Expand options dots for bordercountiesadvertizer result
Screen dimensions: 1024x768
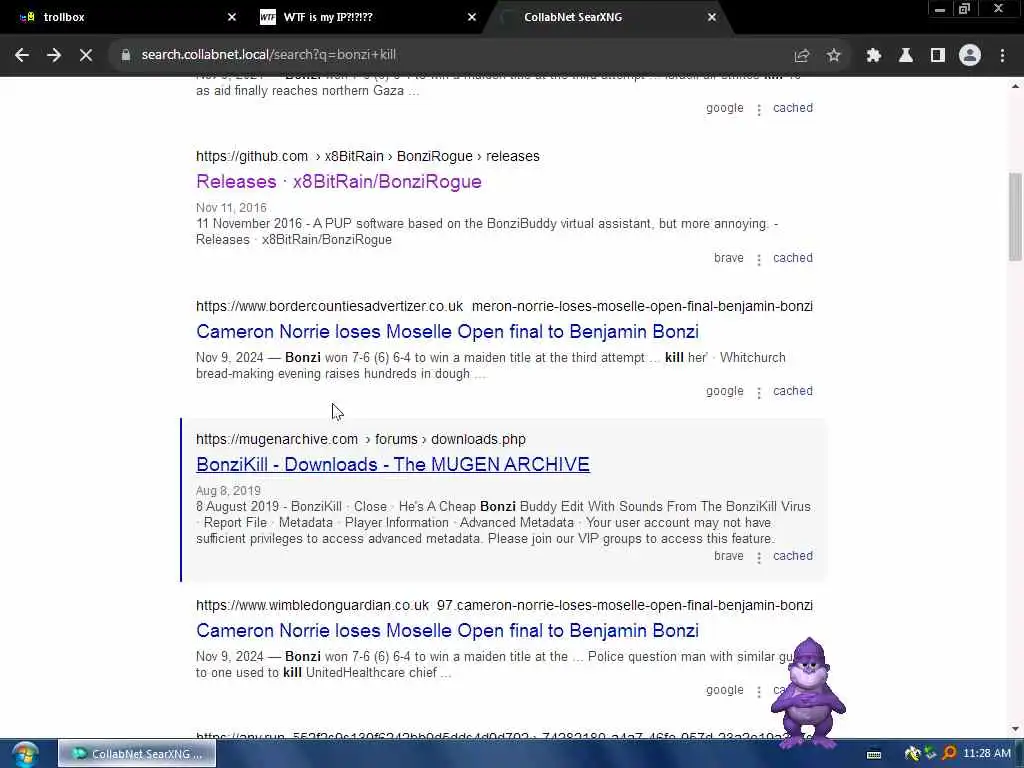click(759, 393)
